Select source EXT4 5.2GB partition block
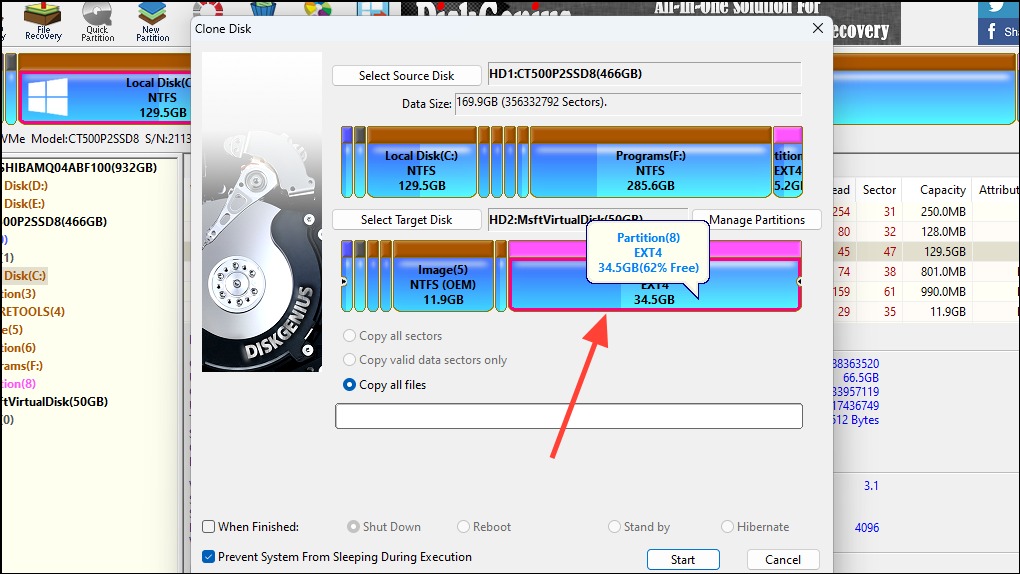This screenshot has height=574, width=1020. pos(788,163)
